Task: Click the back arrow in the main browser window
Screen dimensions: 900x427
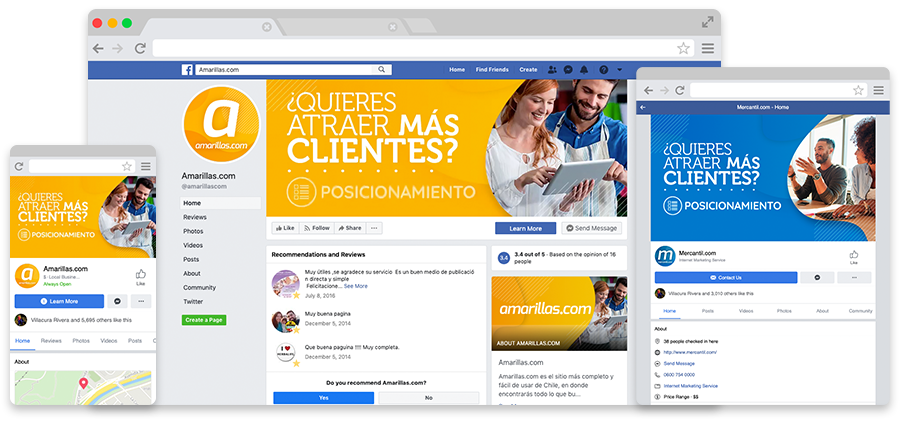Action: point(98,49)
